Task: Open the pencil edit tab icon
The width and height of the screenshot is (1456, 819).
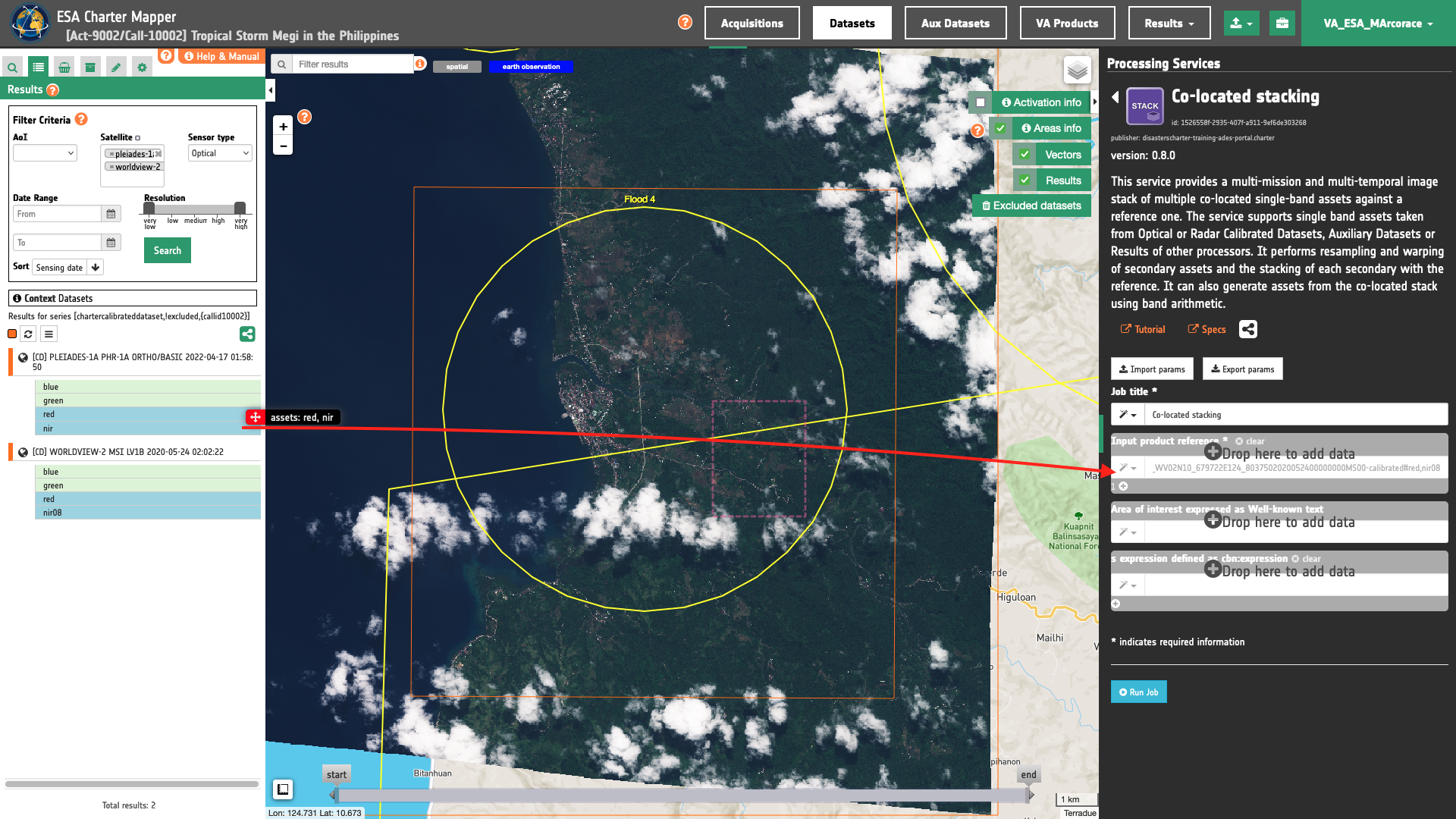Action: pos(116,67)
